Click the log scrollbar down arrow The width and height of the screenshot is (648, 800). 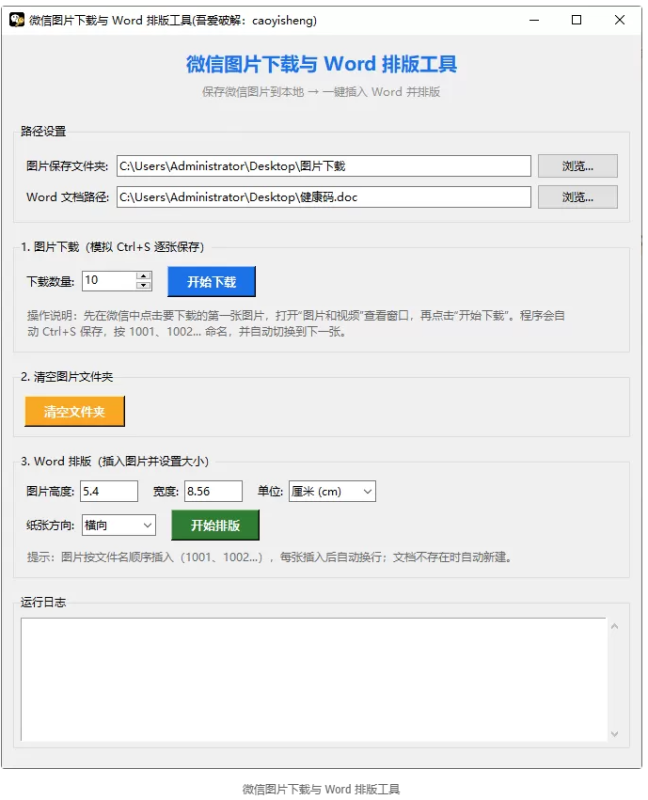pyautogui.click(x=614, y=734)
